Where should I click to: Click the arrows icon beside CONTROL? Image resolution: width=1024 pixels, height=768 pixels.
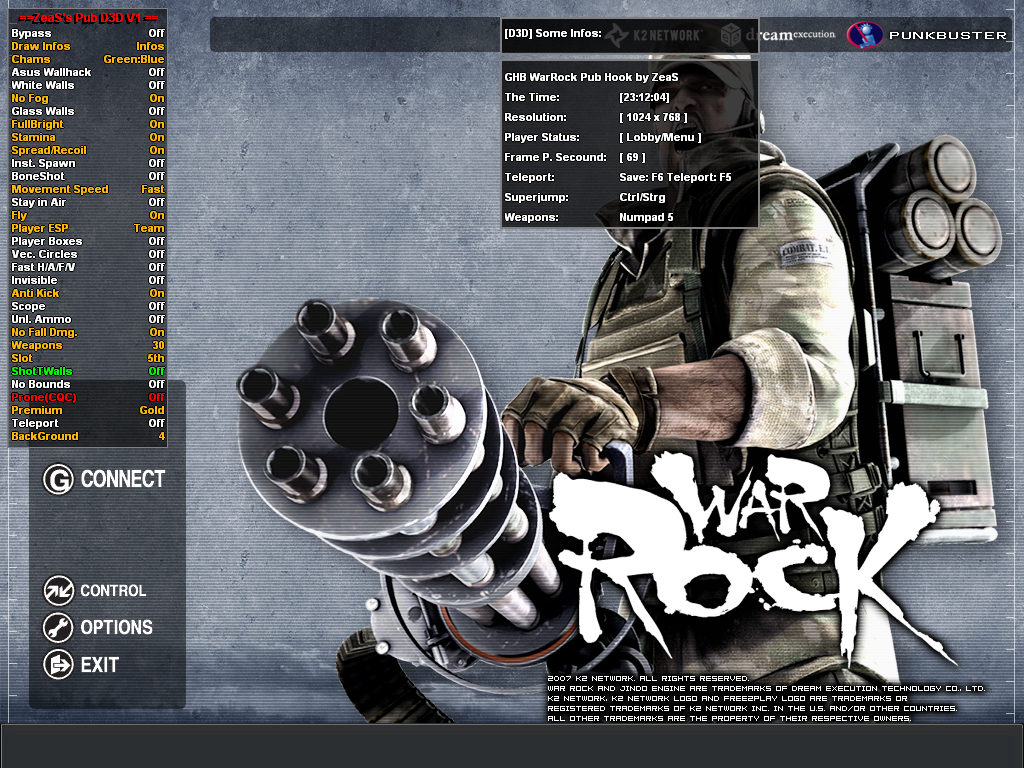[x=58, y=590]
